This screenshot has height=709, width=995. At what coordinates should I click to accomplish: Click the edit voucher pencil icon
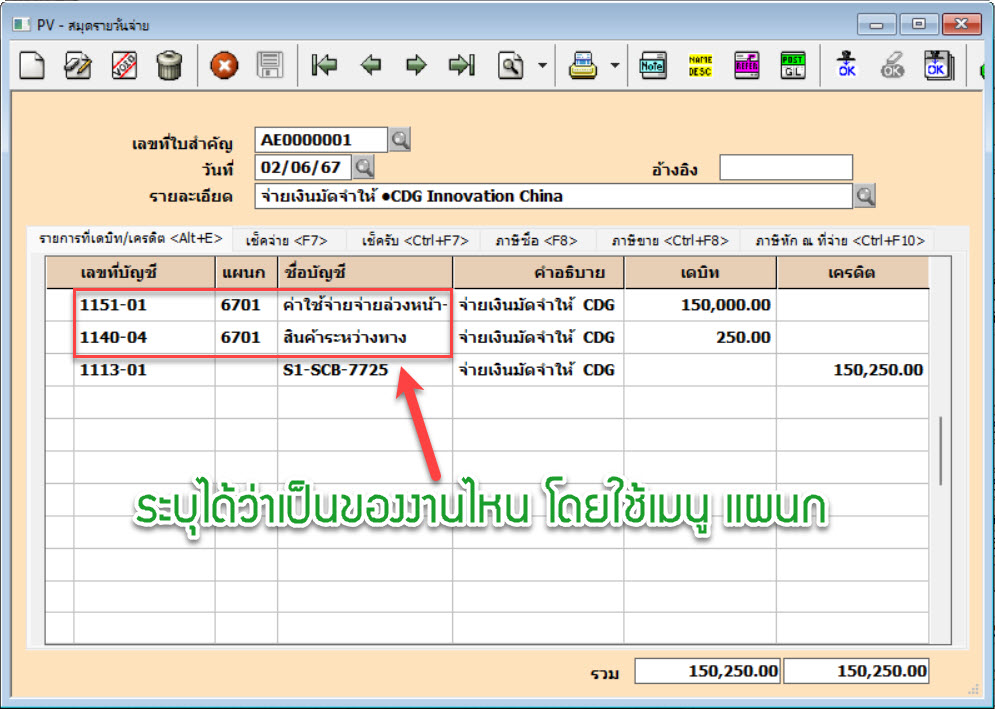[x=78, y=66]
